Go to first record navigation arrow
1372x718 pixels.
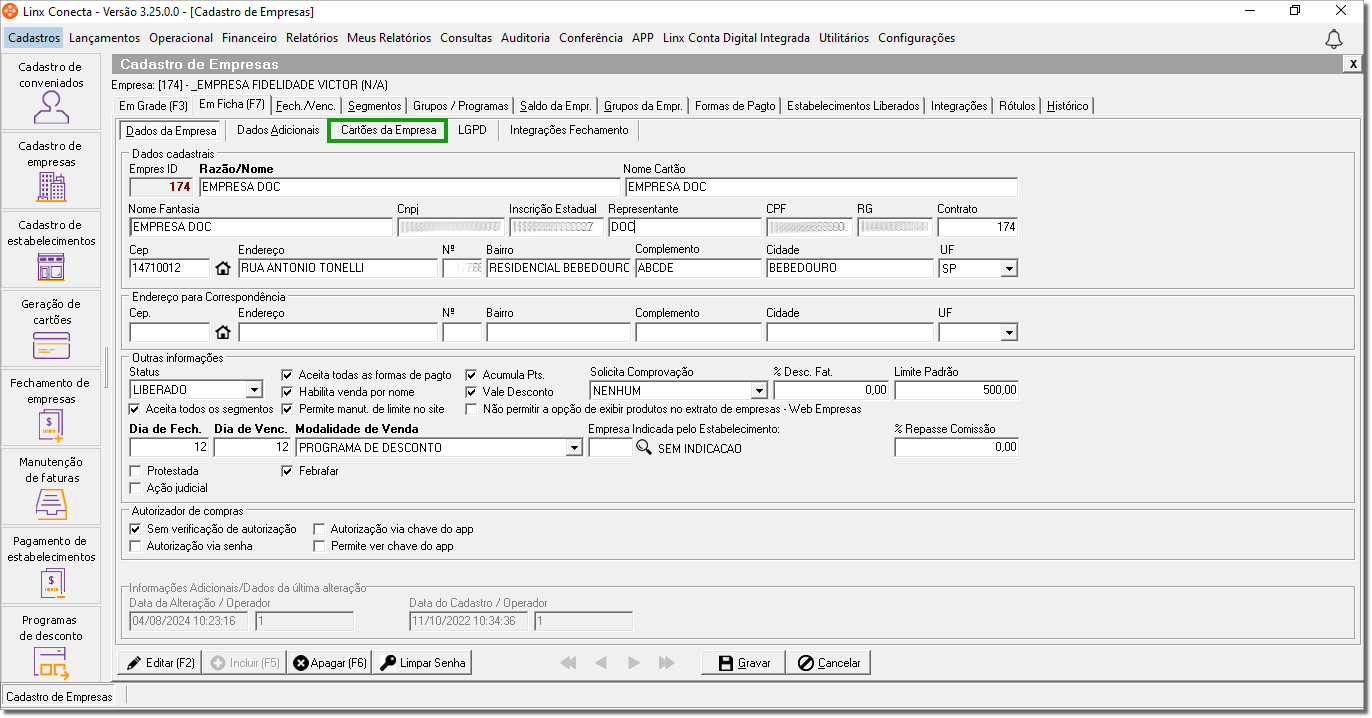[569, 663]
